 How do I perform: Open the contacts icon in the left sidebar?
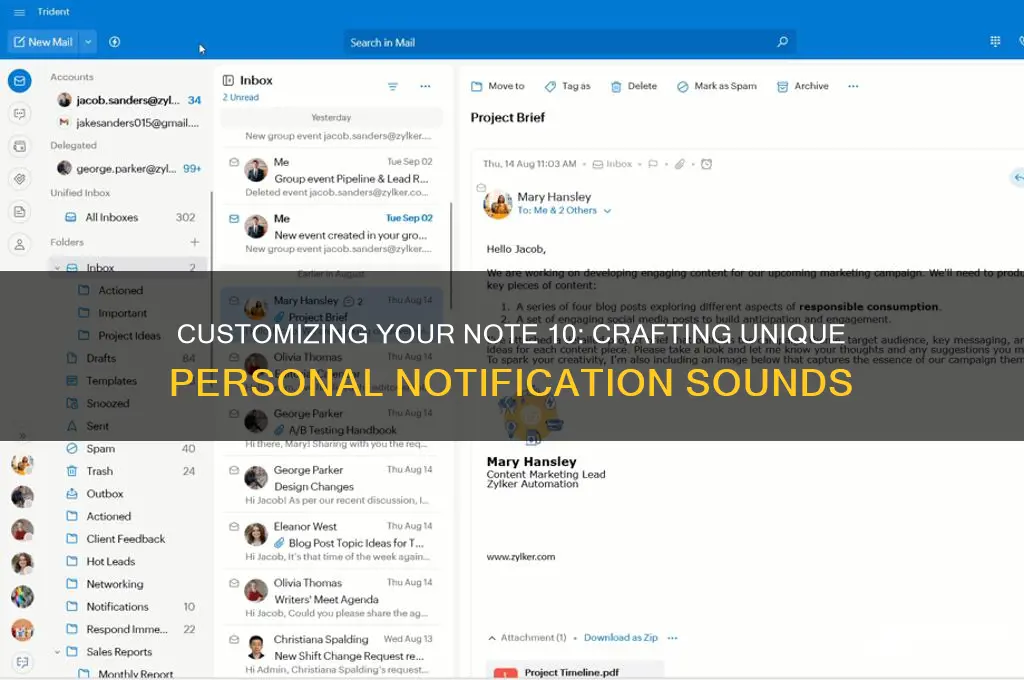[20, 245]
